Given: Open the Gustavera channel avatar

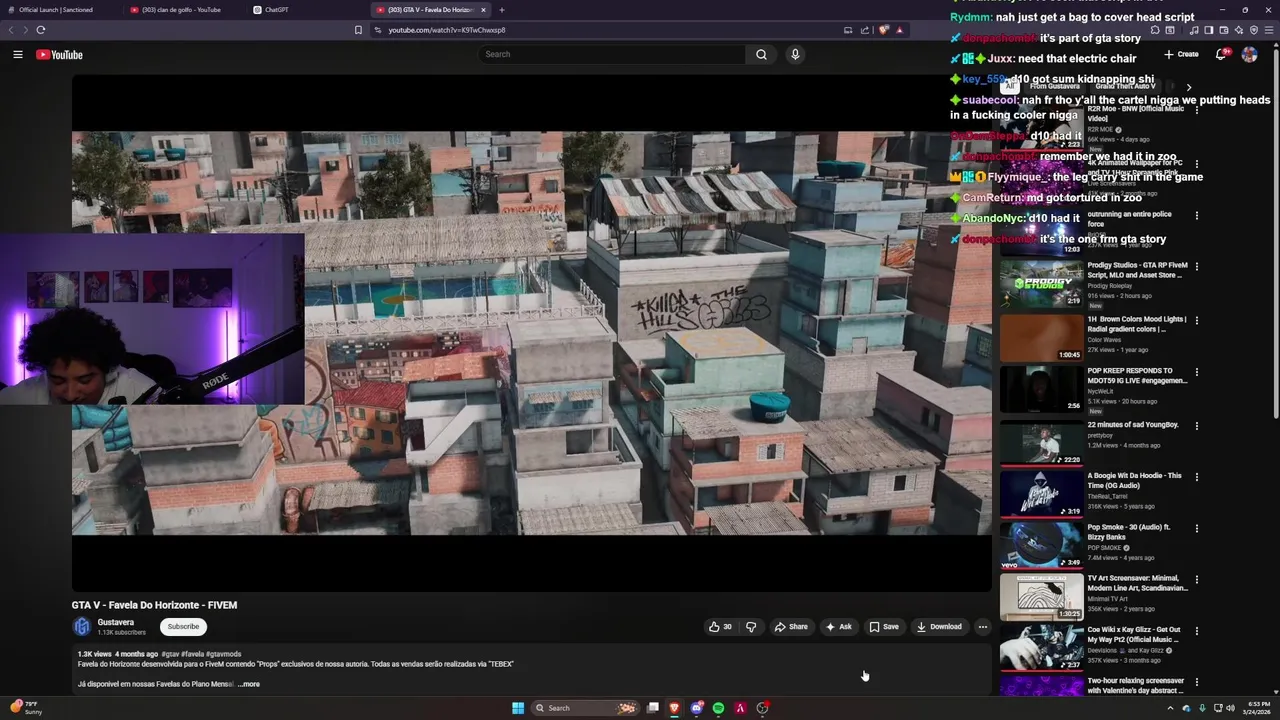Looking at the screenshot, I should click(x=82, y=627).
